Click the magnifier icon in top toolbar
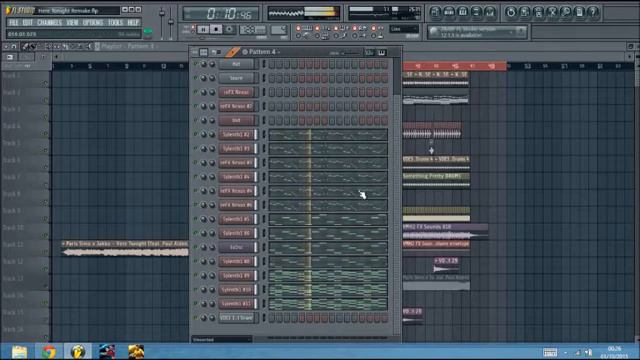The width and height of the screenshot is (640, 360). (566, 13)
